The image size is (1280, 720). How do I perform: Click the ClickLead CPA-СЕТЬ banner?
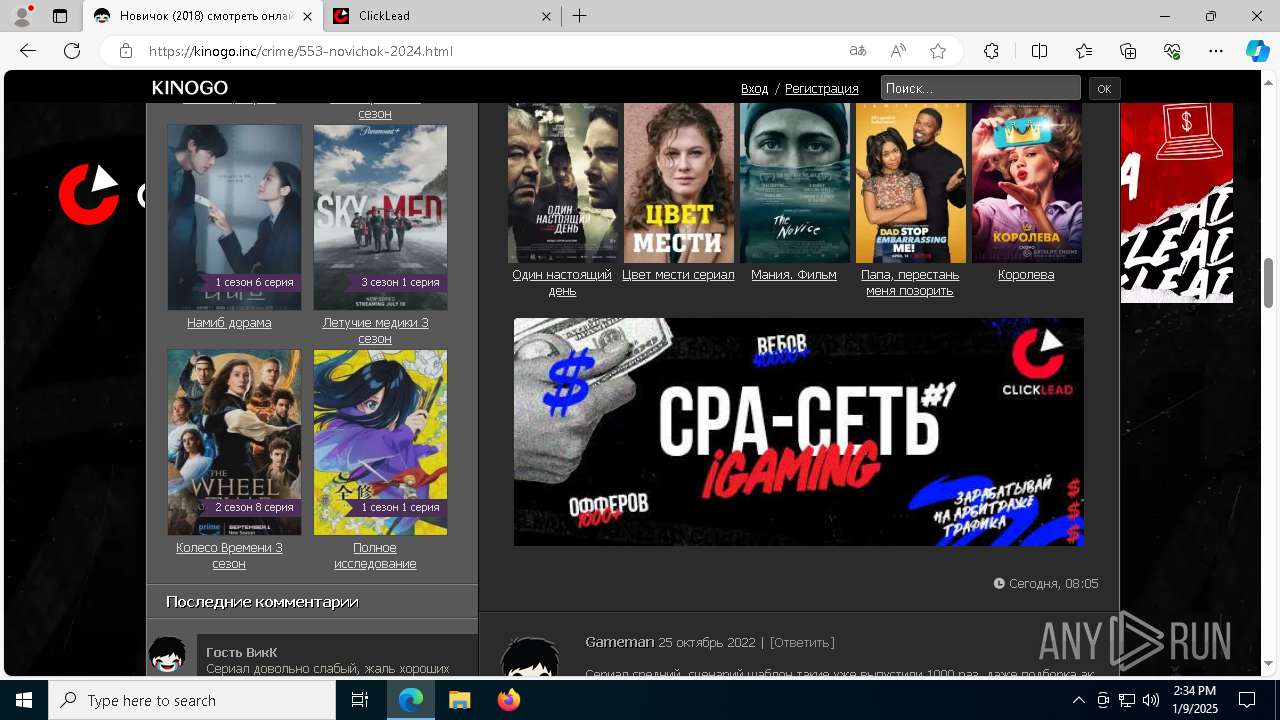click(x=798, y=432)
